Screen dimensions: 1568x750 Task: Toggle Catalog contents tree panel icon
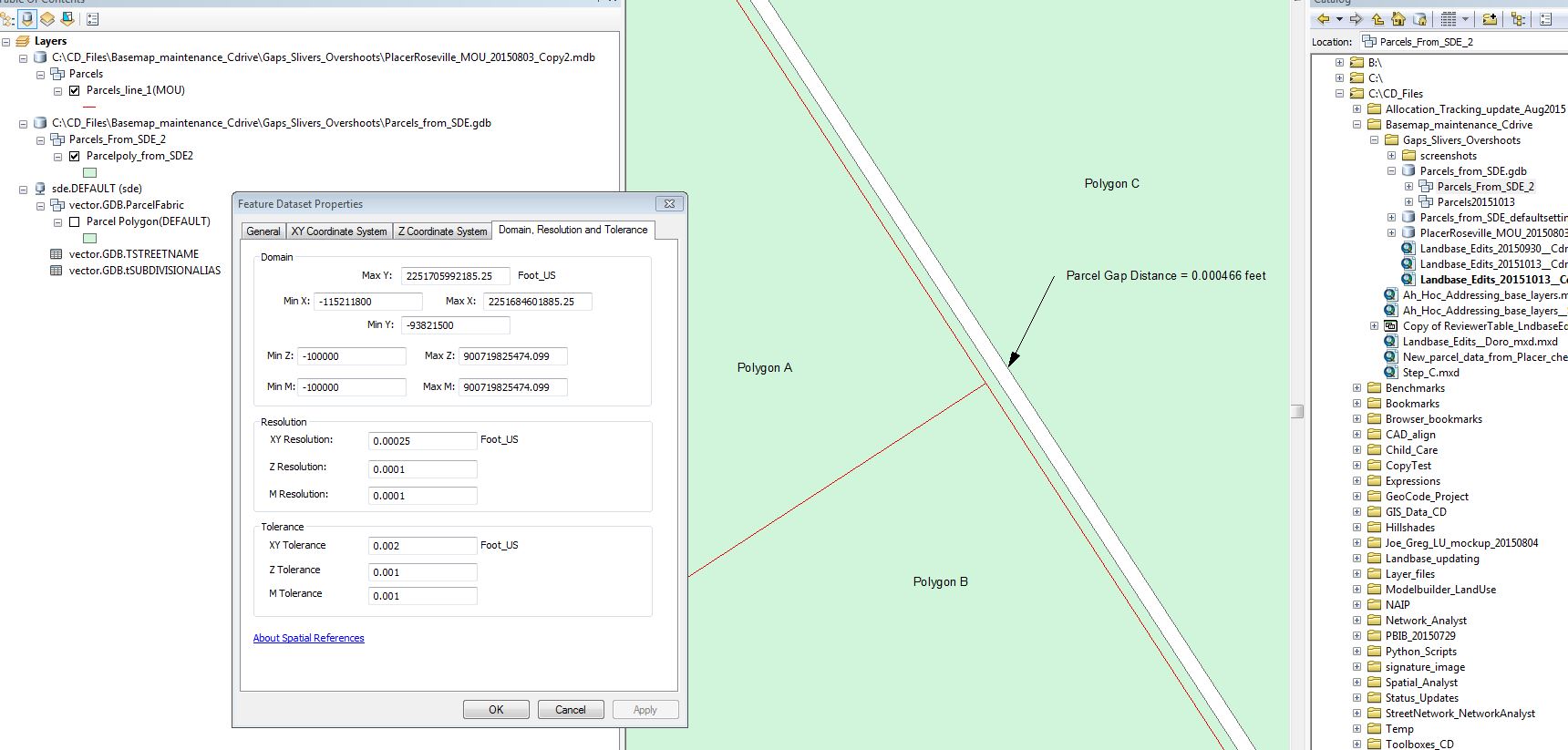(1518, 19)
